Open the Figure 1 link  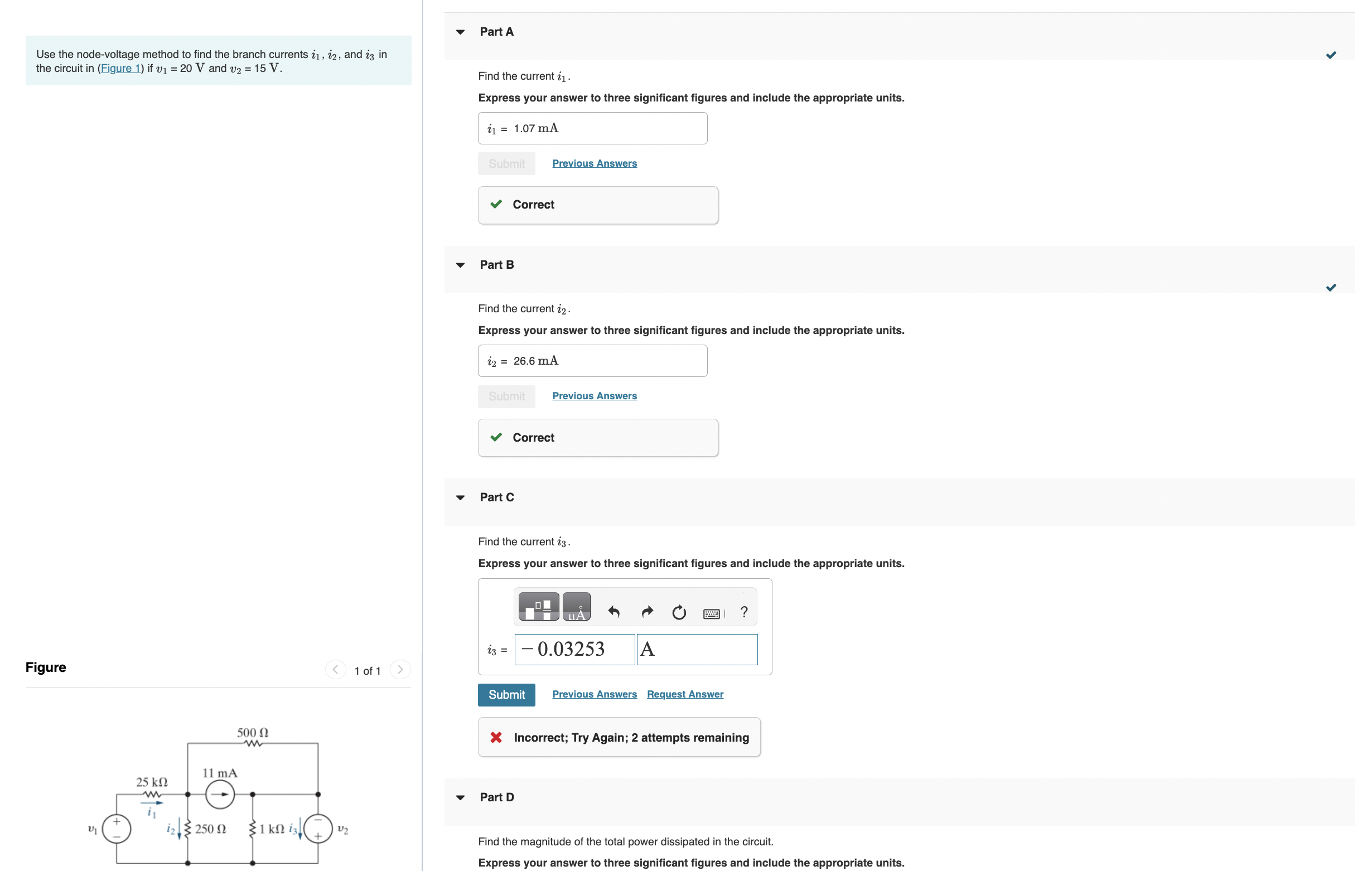click(120, 68)
